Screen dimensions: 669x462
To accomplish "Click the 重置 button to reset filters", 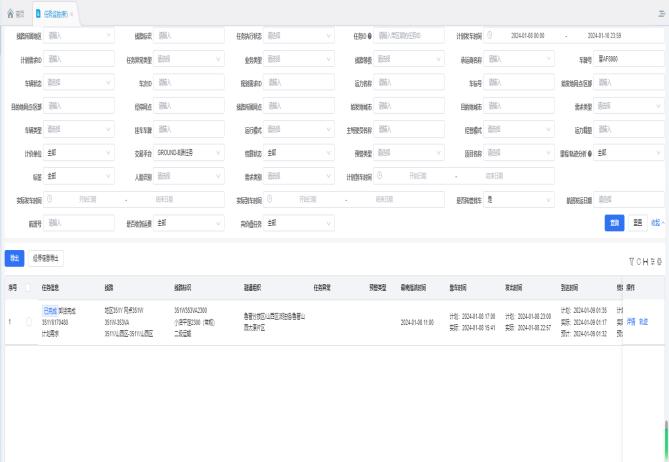I will [637, 222].
